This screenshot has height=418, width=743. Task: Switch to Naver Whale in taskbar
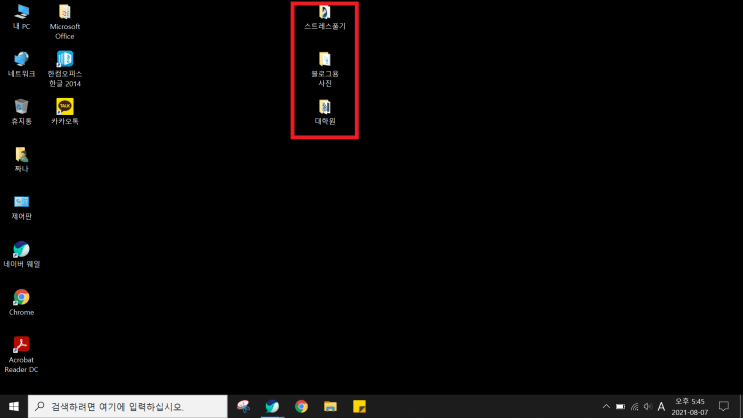[x=272, y=407]
